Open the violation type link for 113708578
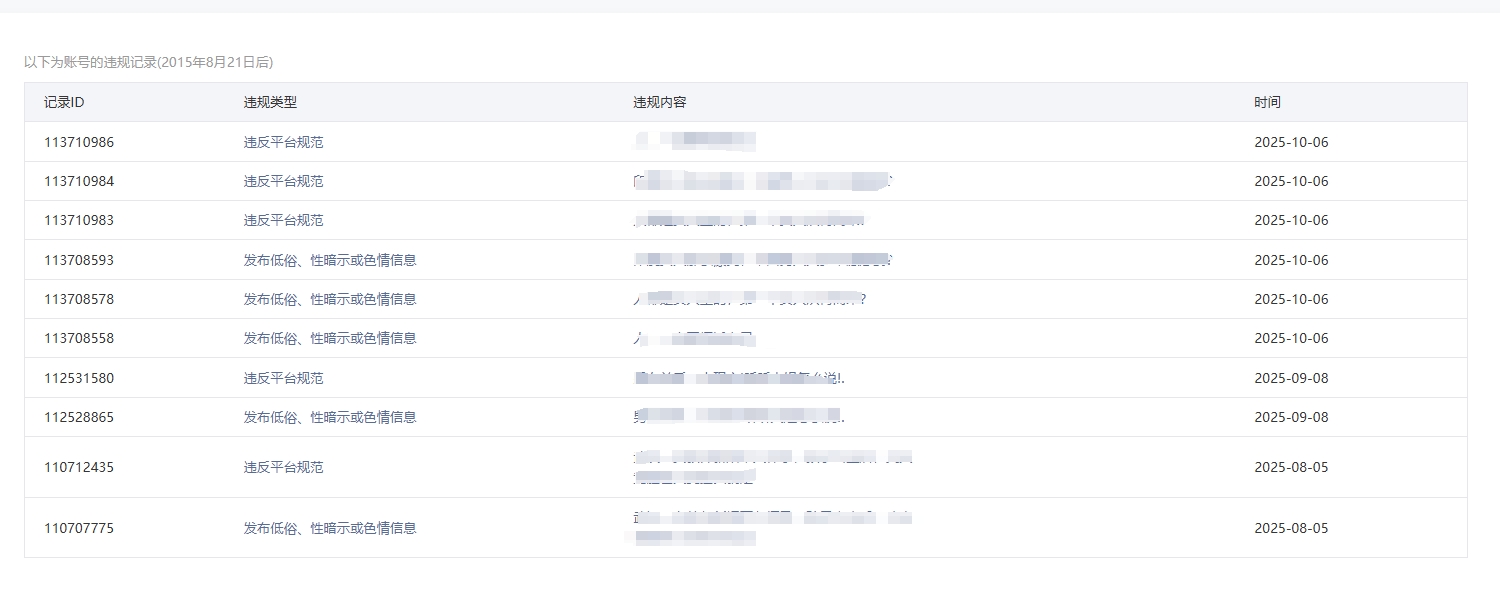 (x=330, y=299)
